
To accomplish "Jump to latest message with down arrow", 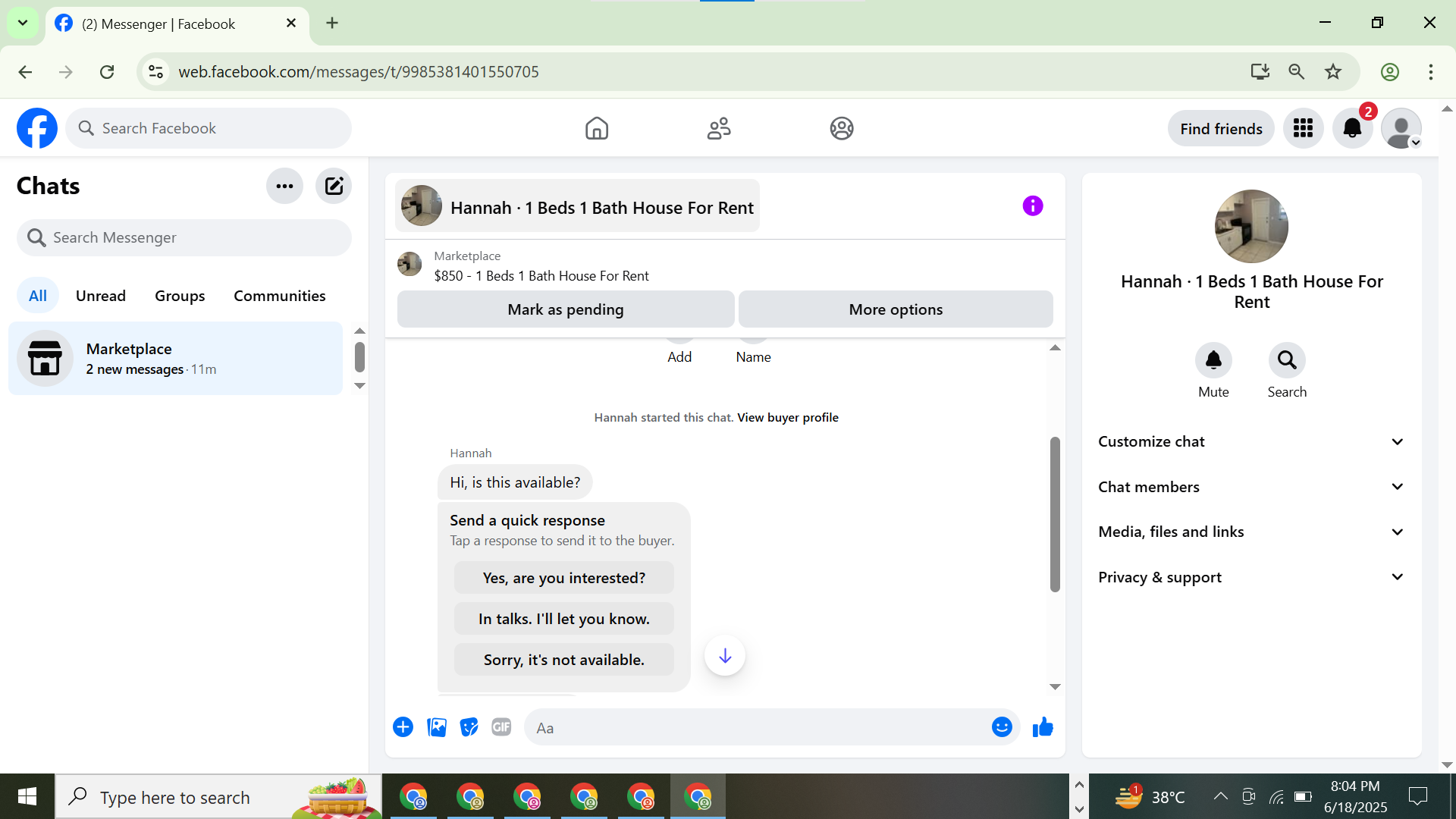I will [725, 655].
